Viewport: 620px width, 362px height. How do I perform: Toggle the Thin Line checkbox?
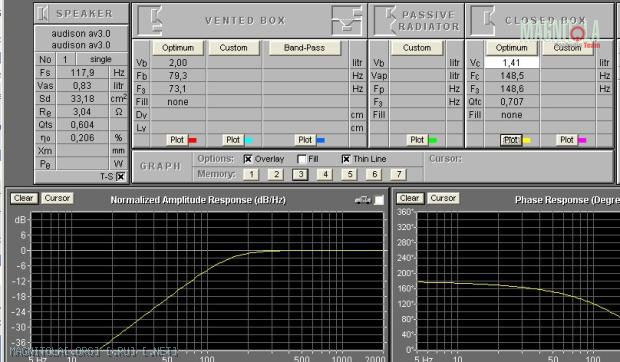pos(346,159)
